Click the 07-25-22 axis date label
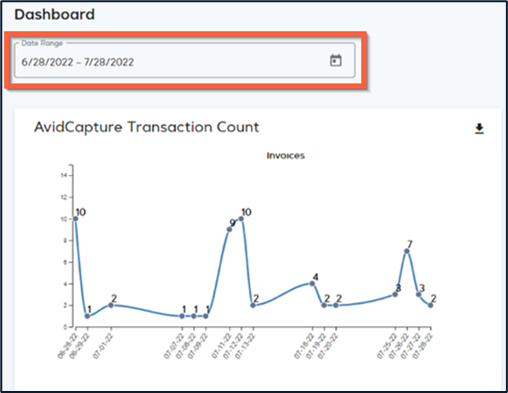The width and height of the screenshot is (508, 393). point(387,346)
